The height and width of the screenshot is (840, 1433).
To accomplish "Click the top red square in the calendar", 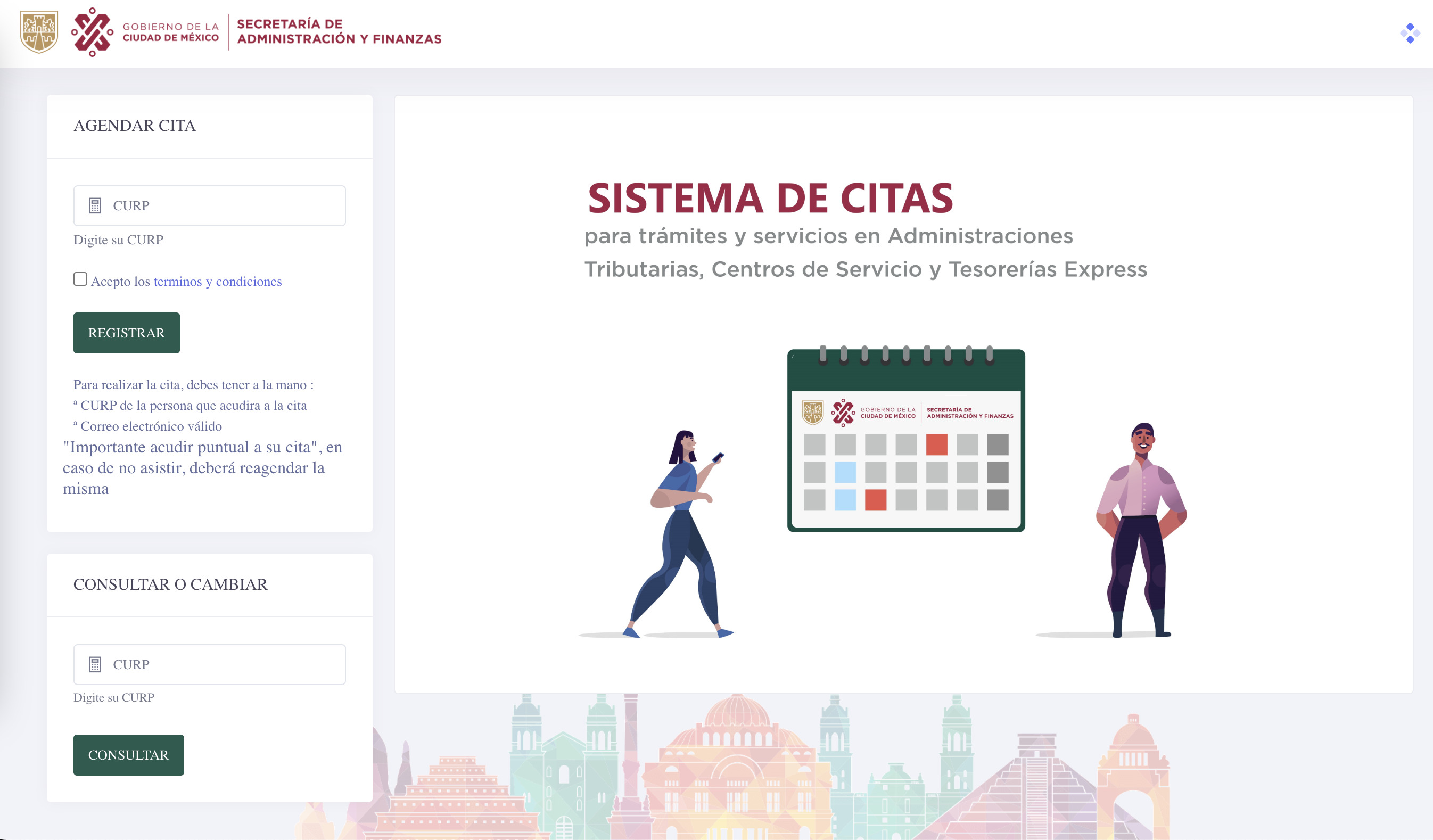I will [936, 444].
